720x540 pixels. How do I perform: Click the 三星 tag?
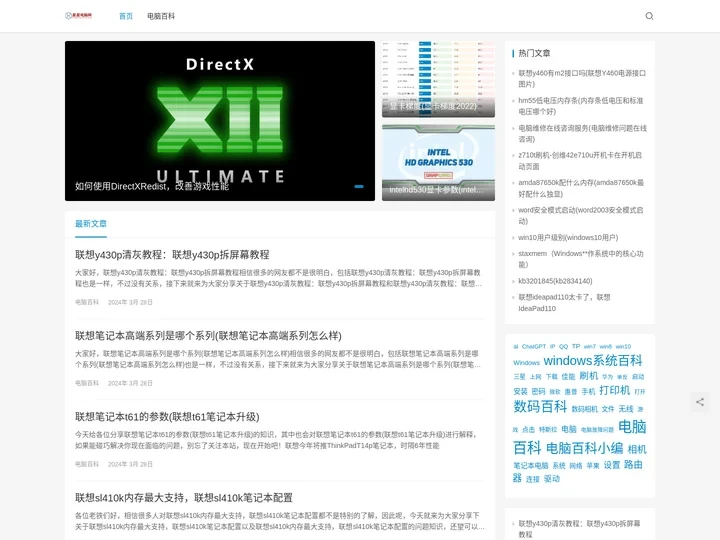coord(519,377)
